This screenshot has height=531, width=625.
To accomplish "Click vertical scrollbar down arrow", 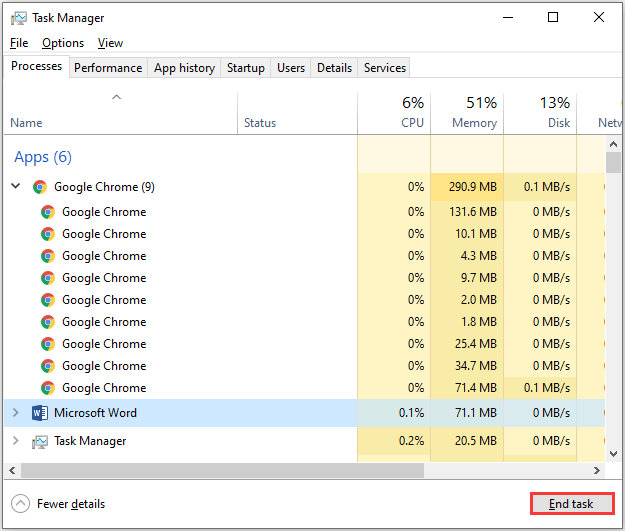I will coord(613,454).
